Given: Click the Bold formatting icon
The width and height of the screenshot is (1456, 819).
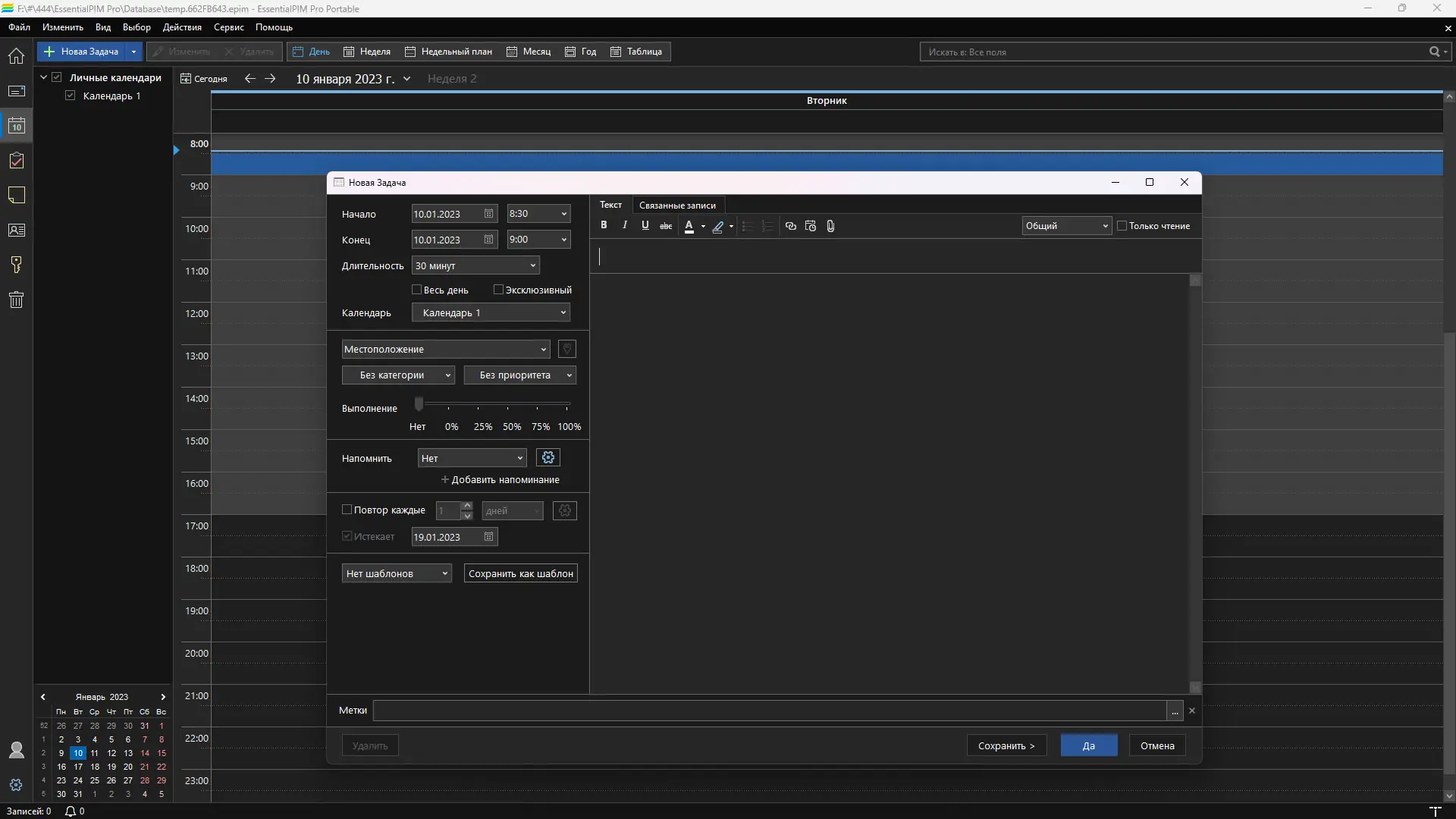Looking at the screenshot, I should [604, 225].
